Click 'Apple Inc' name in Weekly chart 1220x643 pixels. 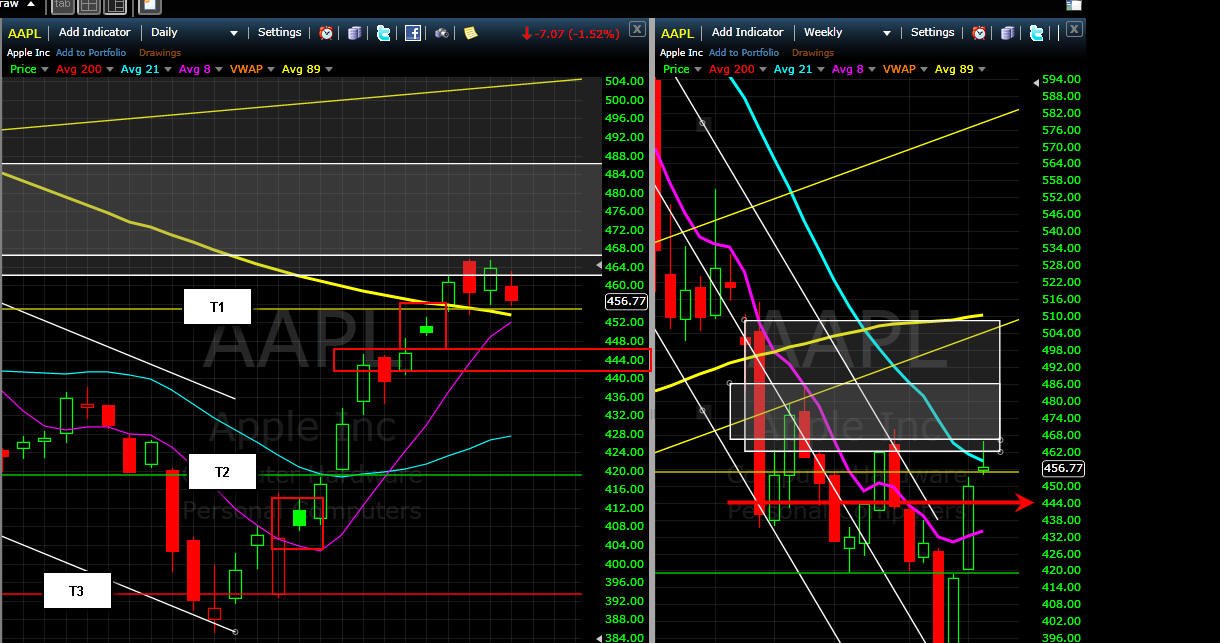coord(681,53)
